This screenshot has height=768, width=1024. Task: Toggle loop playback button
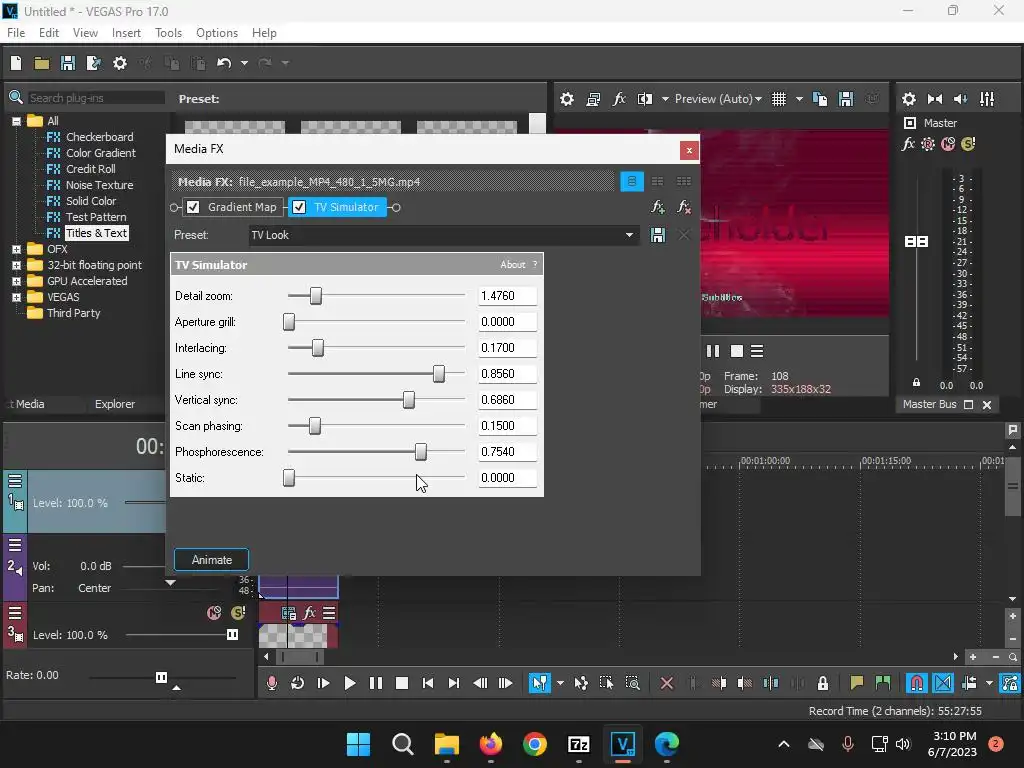click(x=297, y=683)
